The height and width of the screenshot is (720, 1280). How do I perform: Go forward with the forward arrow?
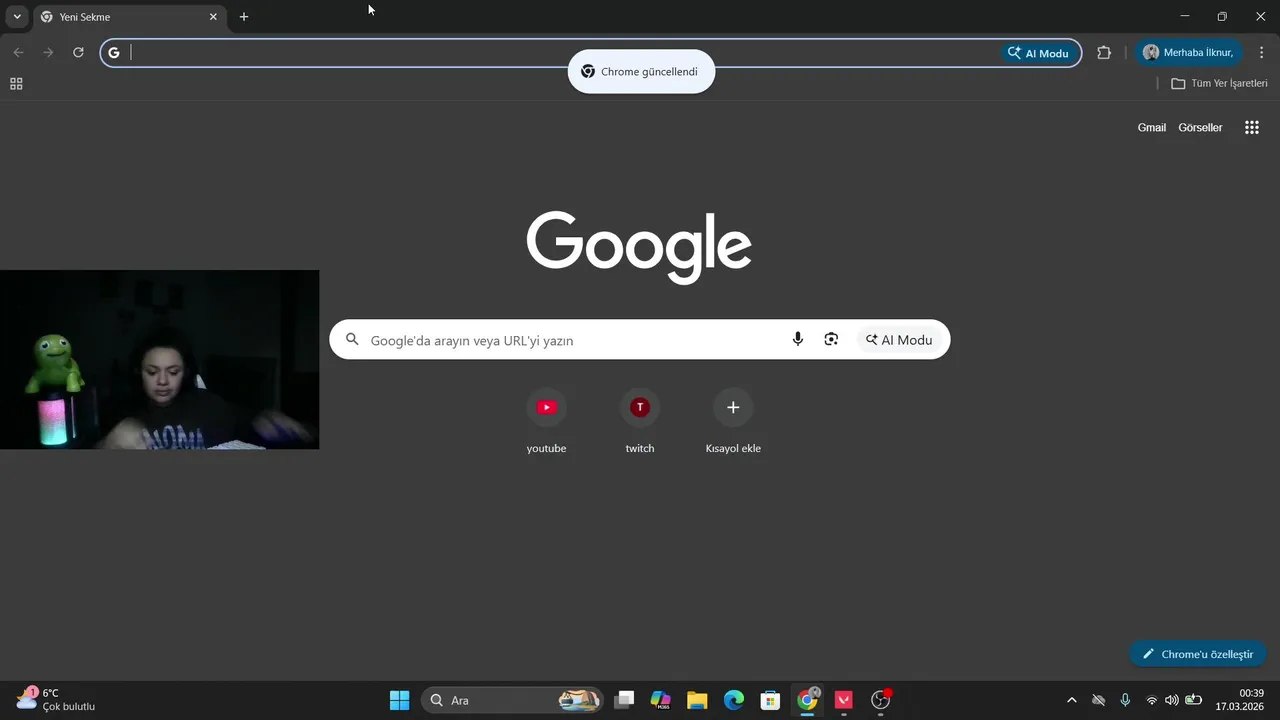[48, 53]
